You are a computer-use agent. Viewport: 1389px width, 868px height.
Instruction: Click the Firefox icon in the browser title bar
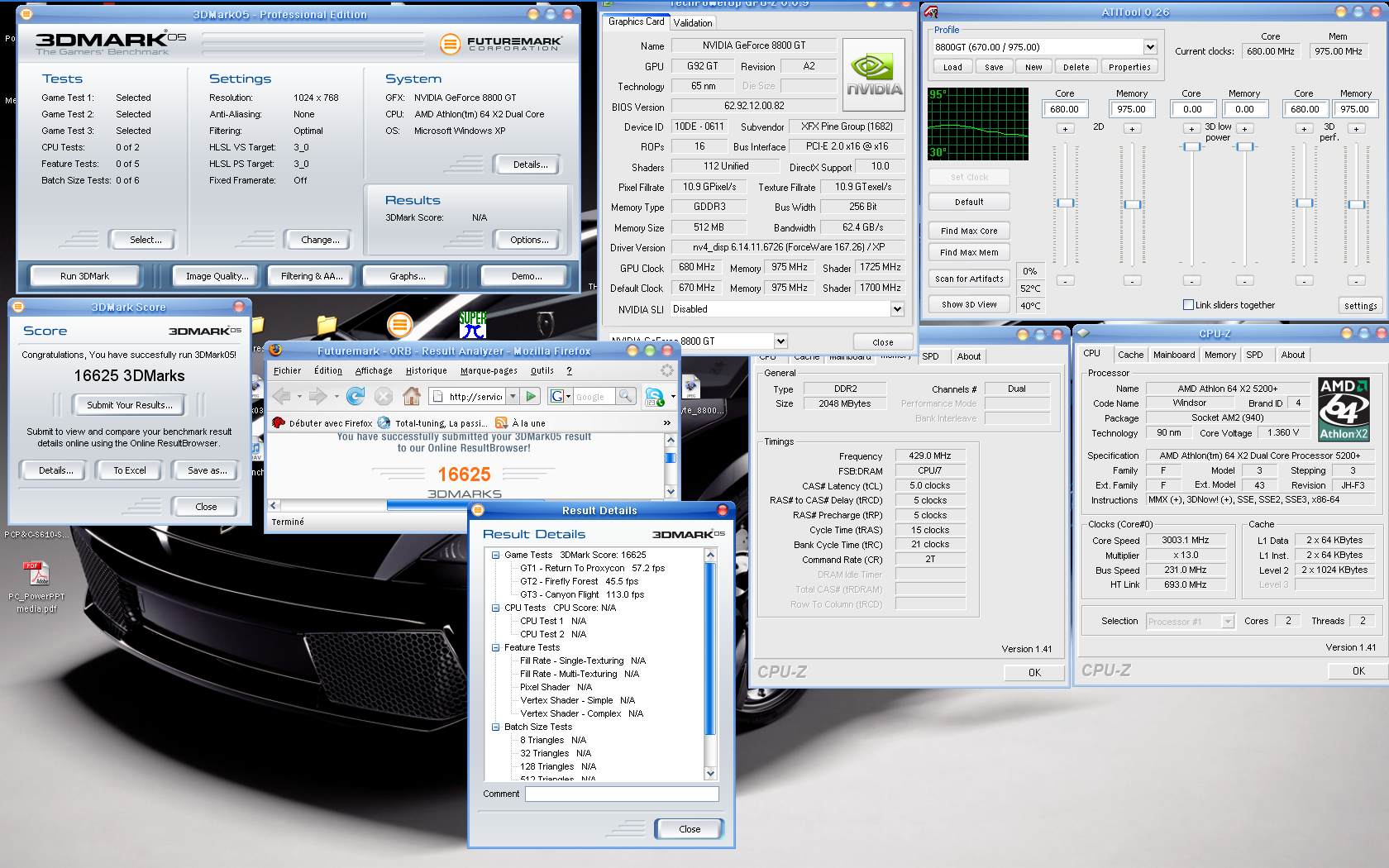point(275,351)
